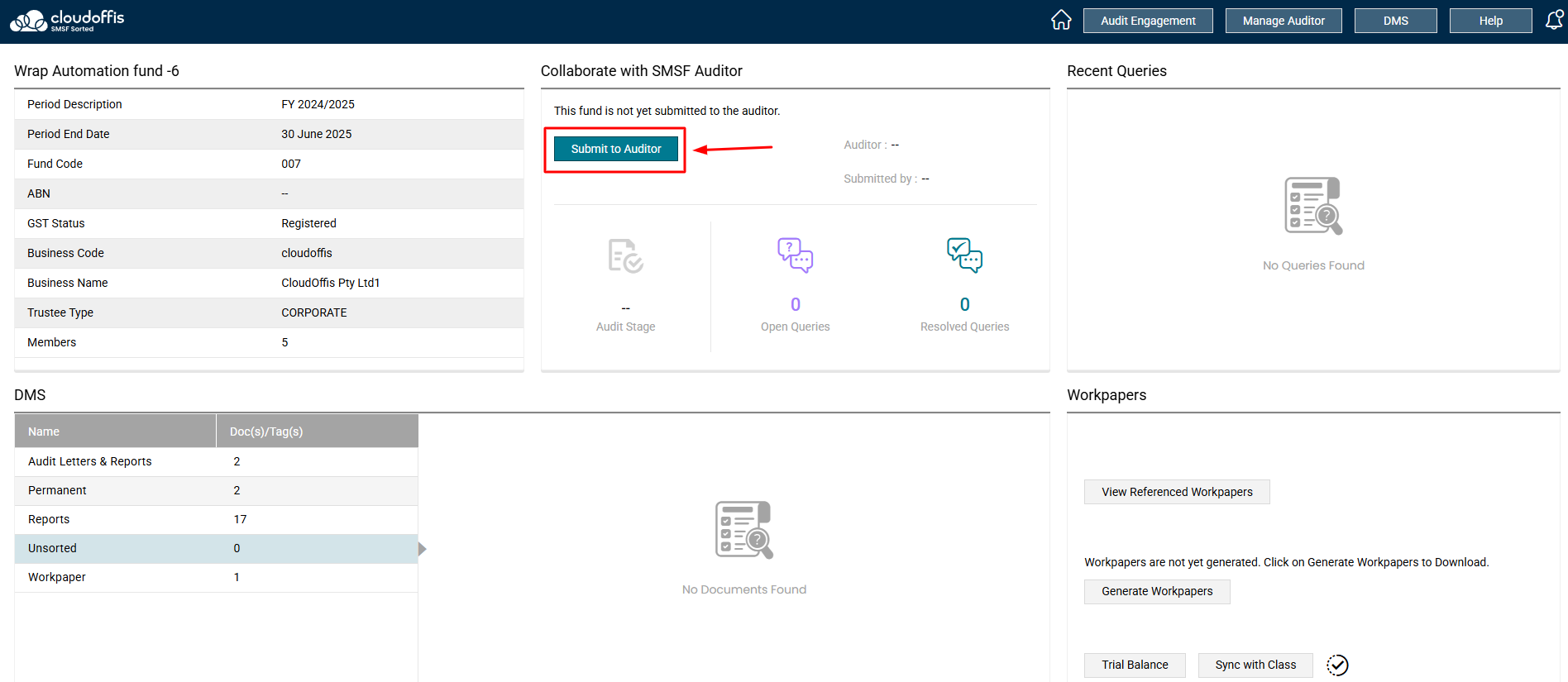Click the Resolved Queries checkmark icon
The width and height of the screenshot is (1568, 682).
pos(964,255)
